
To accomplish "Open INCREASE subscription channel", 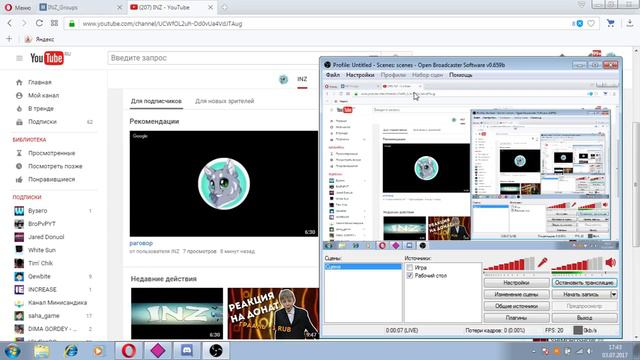I will tap(42, 289).
